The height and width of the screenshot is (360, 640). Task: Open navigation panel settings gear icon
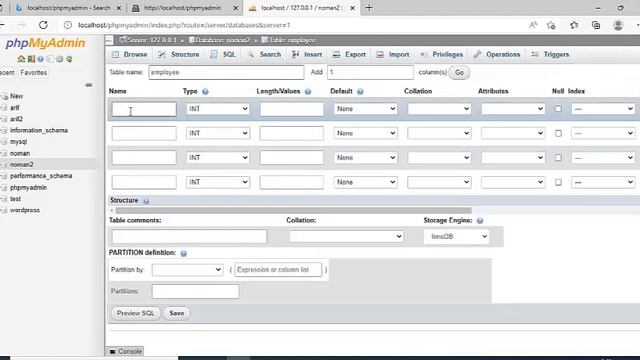coord(60,59)
